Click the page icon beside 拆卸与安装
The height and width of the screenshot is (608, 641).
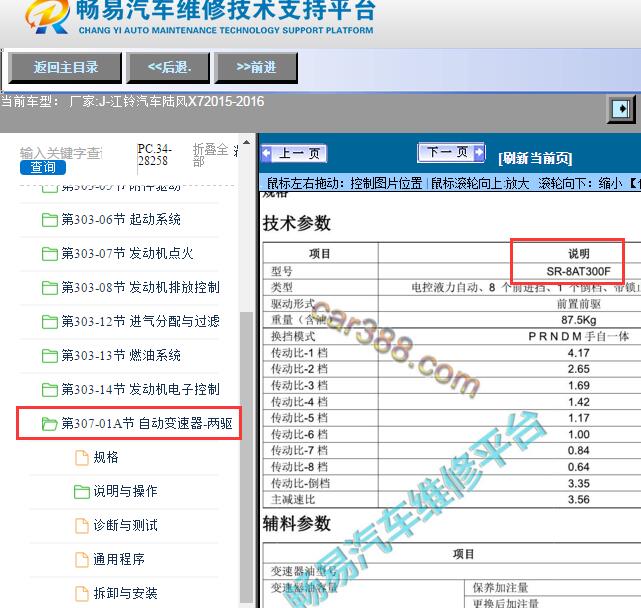[x=82, y=593]
